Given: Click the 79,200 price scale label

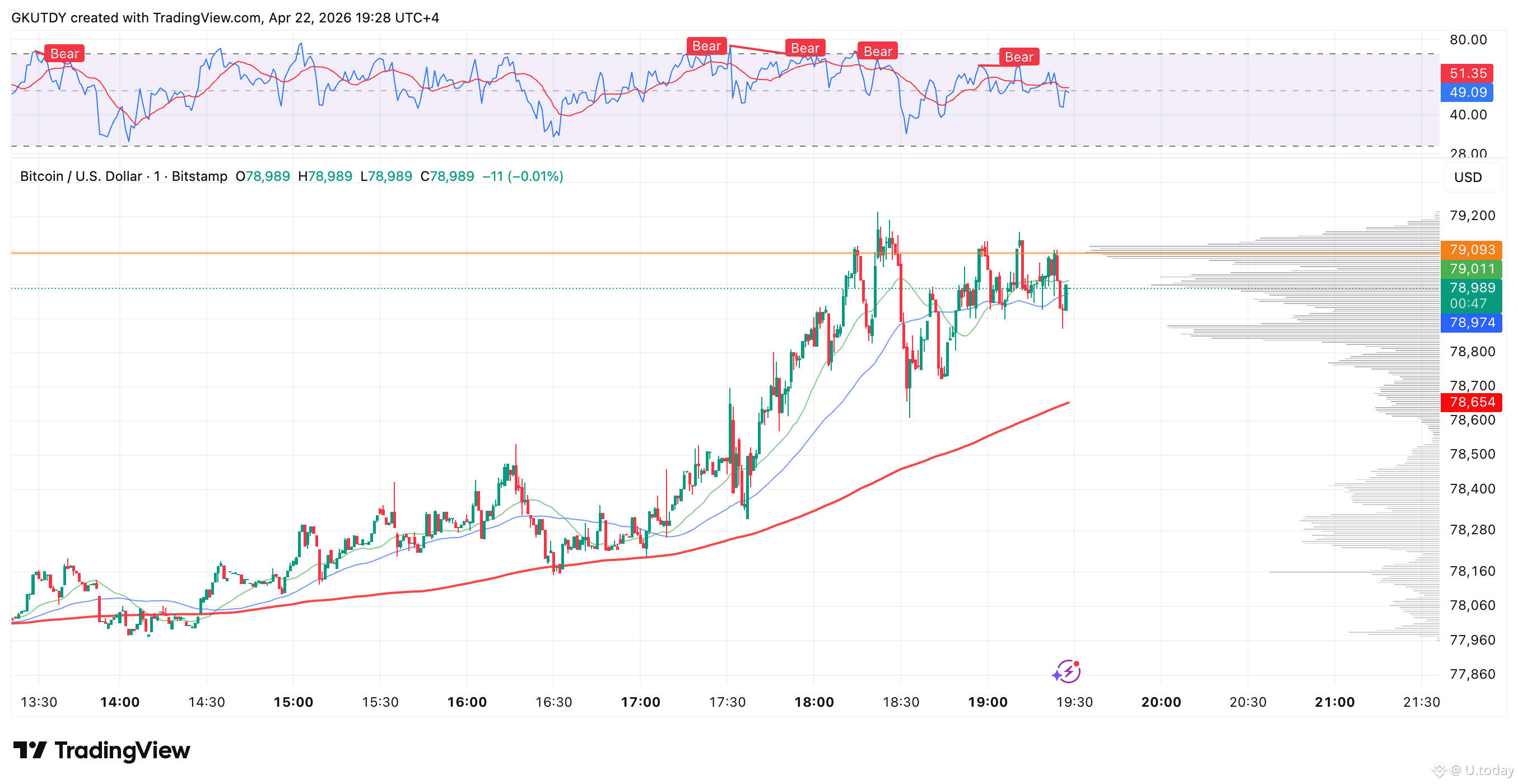Looking at the screenshot, I should point(1472,216).
